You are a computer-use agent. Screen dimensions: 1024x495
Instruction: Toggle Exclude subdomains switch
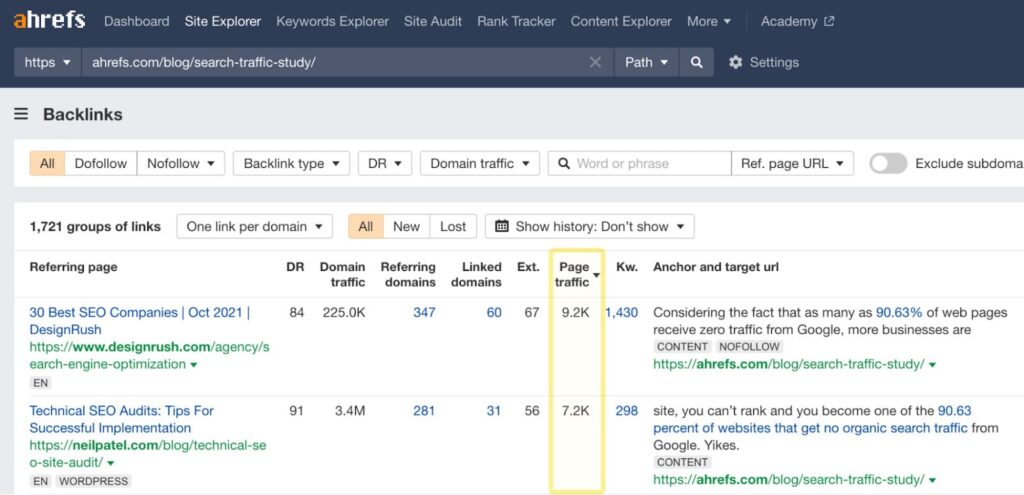click(888, 163)
